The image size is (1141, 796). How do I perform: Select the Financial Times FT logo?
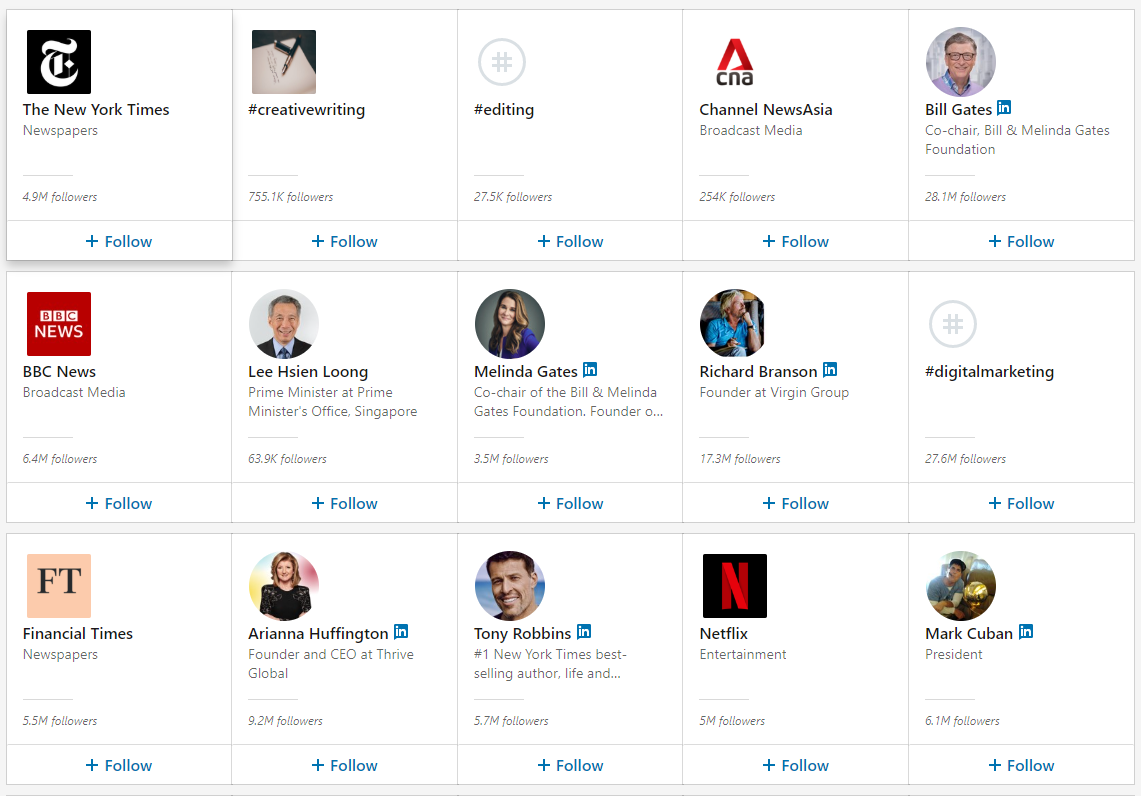click(x=59, y=586)
